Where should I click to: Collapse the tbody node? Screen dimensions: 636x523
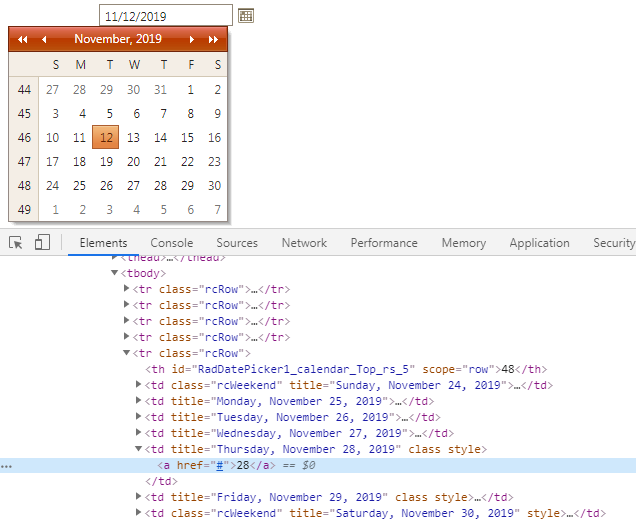tap(114, 273)
